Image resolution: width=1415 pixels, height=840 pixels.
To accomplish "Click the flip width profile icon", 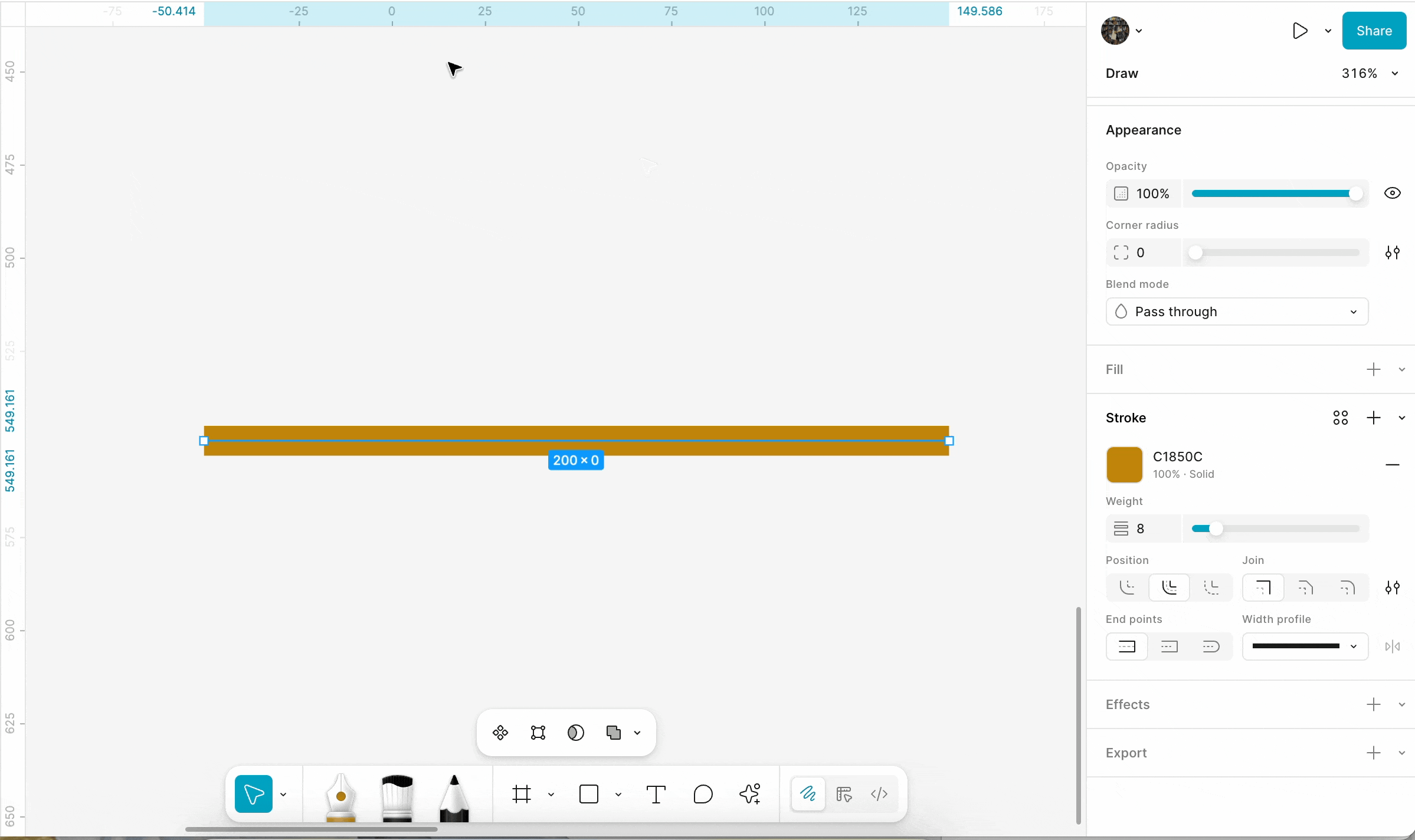I will click(1393, 647).
